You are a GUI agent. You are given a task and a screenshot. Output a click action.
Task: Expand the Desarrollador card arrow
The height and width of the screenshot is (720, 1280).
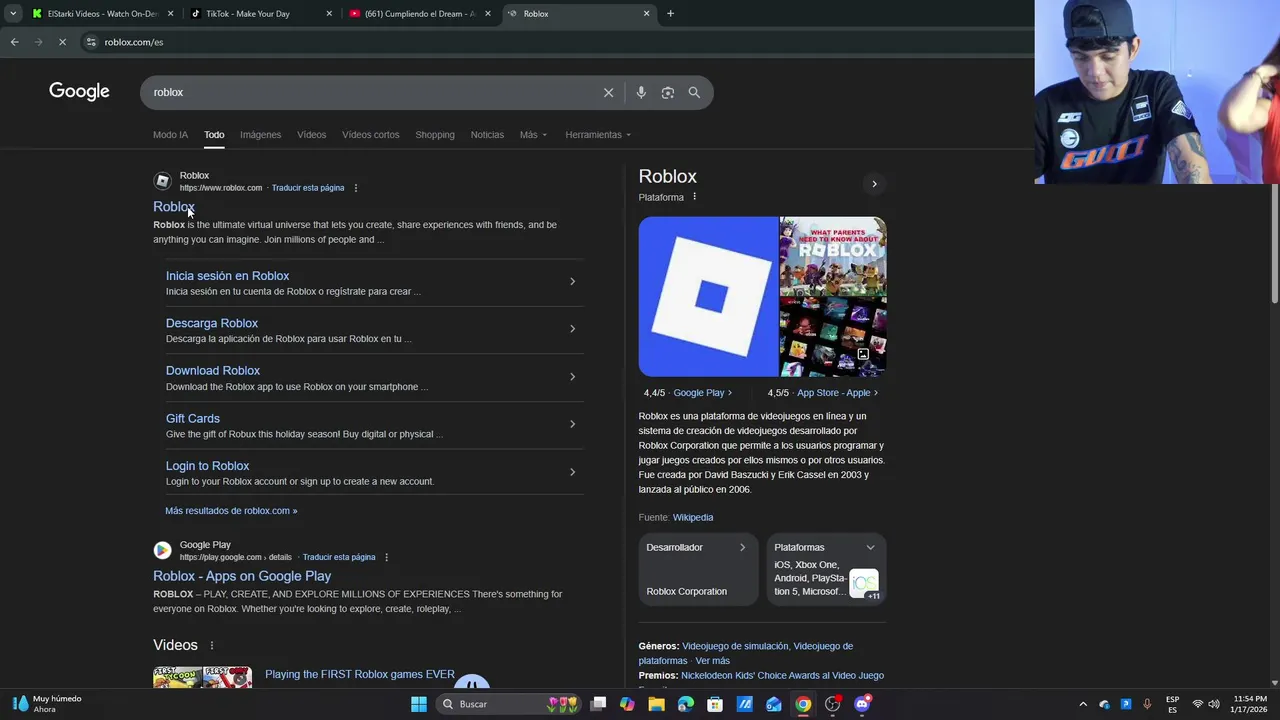coord(742,548)
